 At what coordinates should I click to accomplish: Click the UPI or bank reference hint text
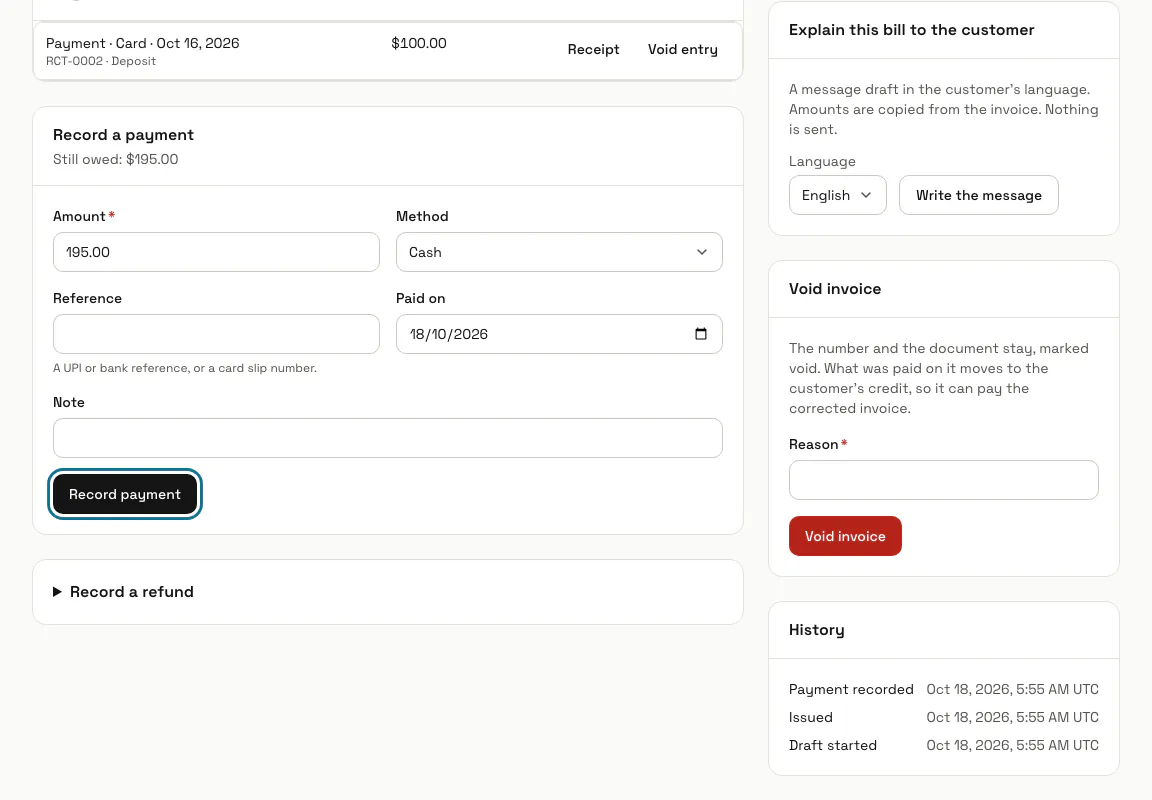point(185,368)
